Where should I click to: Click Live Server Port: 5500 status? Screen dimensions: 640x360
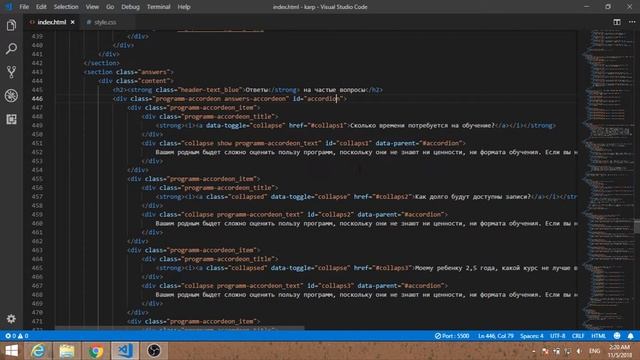click(452, 336)
